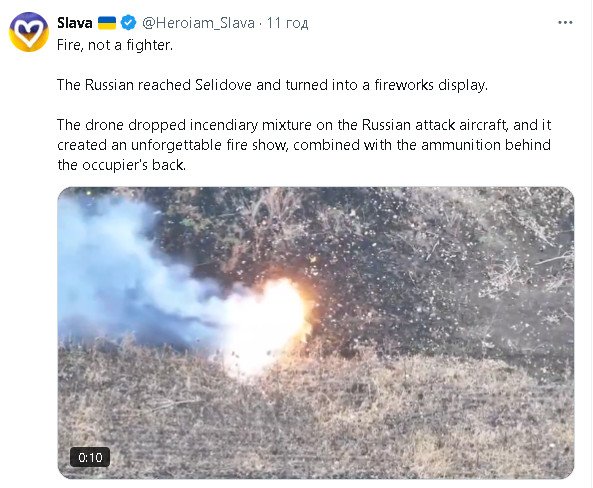Click the blue verified checkmark badge
593x488 pixels.
click(x=129, y=23)
